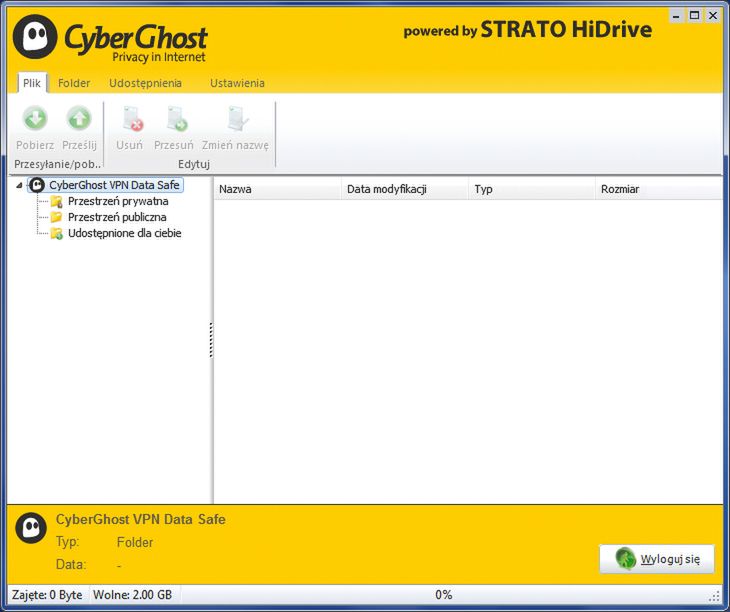Viewport: 730px width, 612px height.
Task: Maximize the CyberGhost window
Action: 695,16
